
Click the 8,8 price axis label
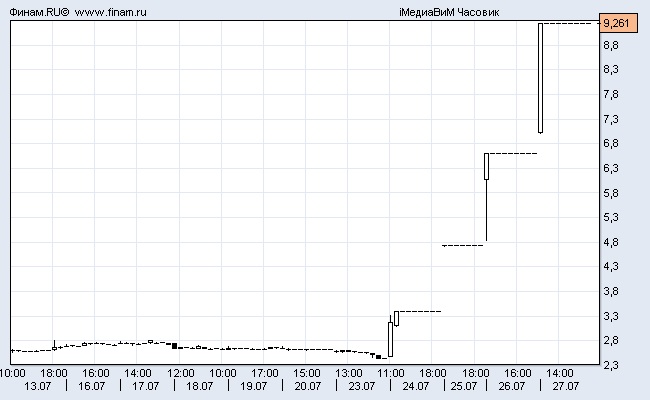[611, 45]
